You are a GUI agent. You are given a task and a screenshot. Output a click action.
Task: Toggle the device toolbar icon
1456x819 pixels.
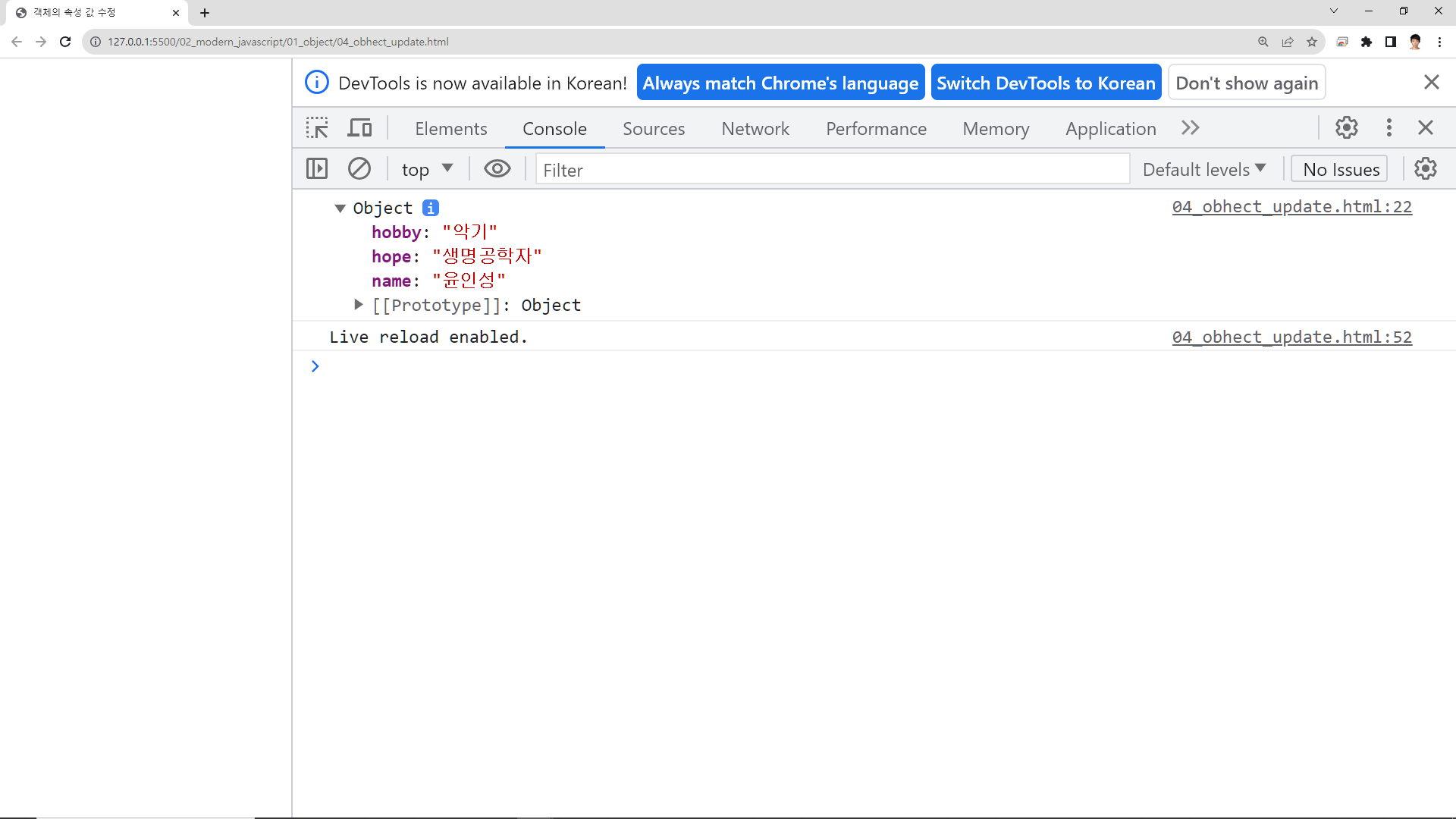point(359,128)
